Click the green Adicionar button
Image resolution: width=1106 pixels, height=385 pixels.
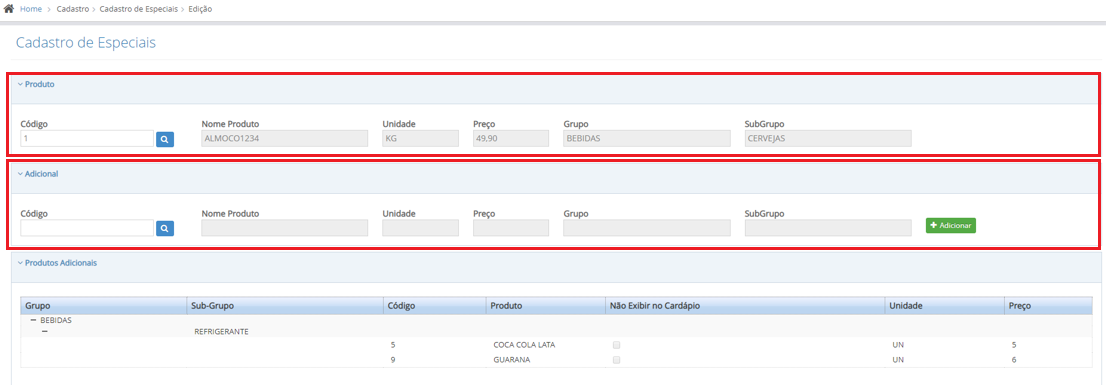951,226
